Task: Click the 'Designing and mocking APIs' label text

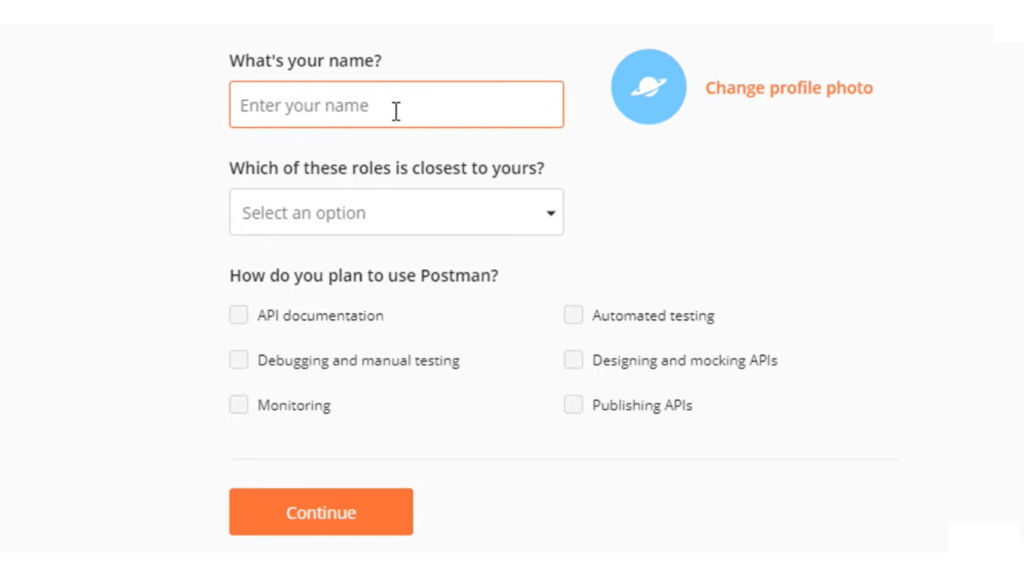Action: pos(684,361)
